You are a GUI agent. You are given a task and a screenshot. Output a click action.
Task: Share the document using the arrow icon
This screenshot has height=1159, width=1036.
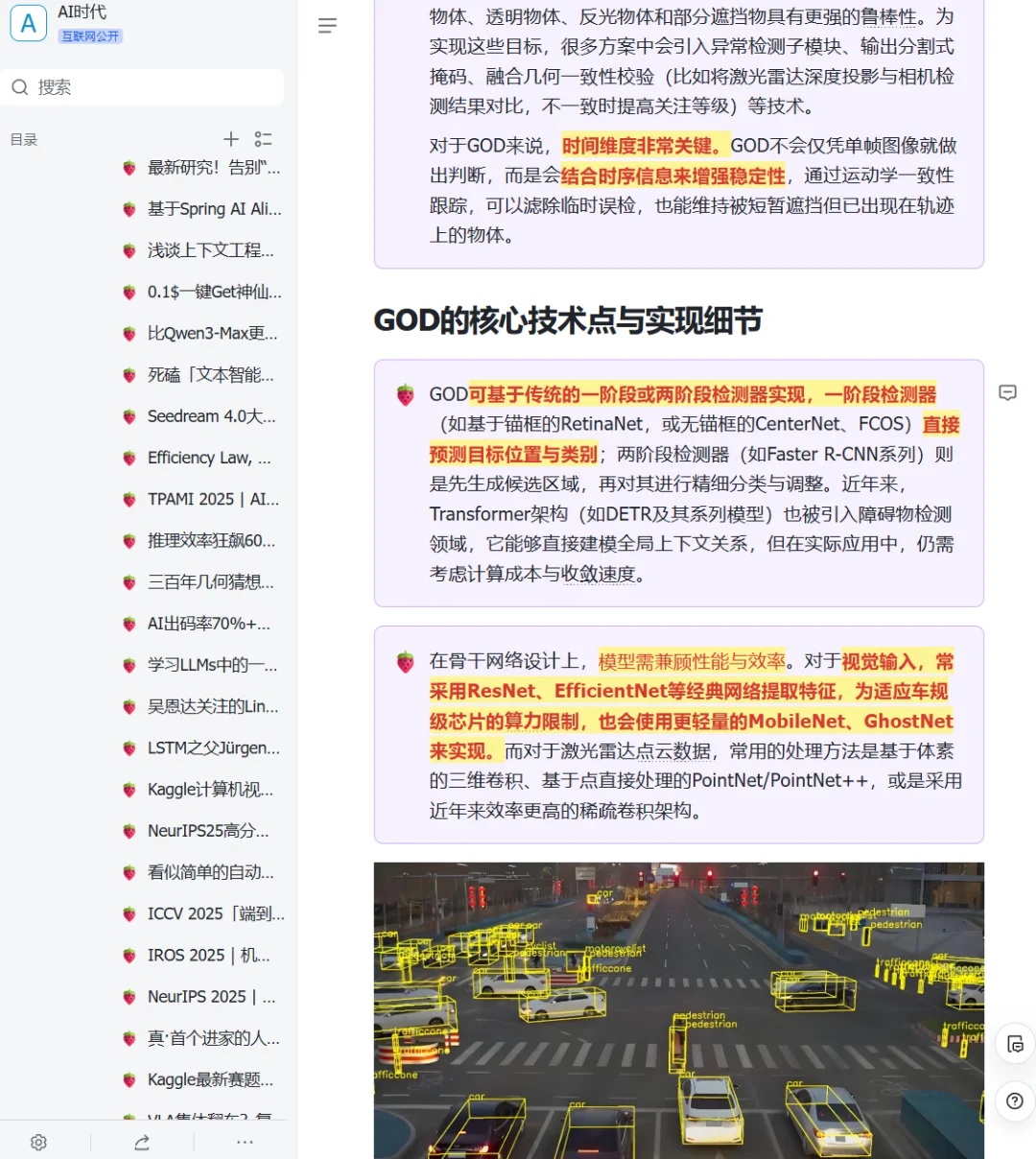click(142, 1142)
